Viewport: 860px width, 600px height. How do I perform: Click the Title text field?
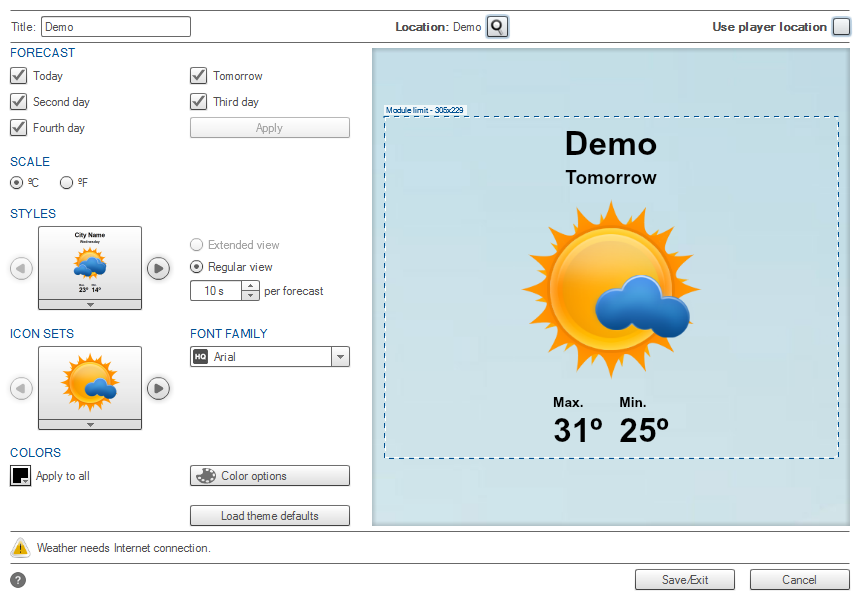(116, 27)
